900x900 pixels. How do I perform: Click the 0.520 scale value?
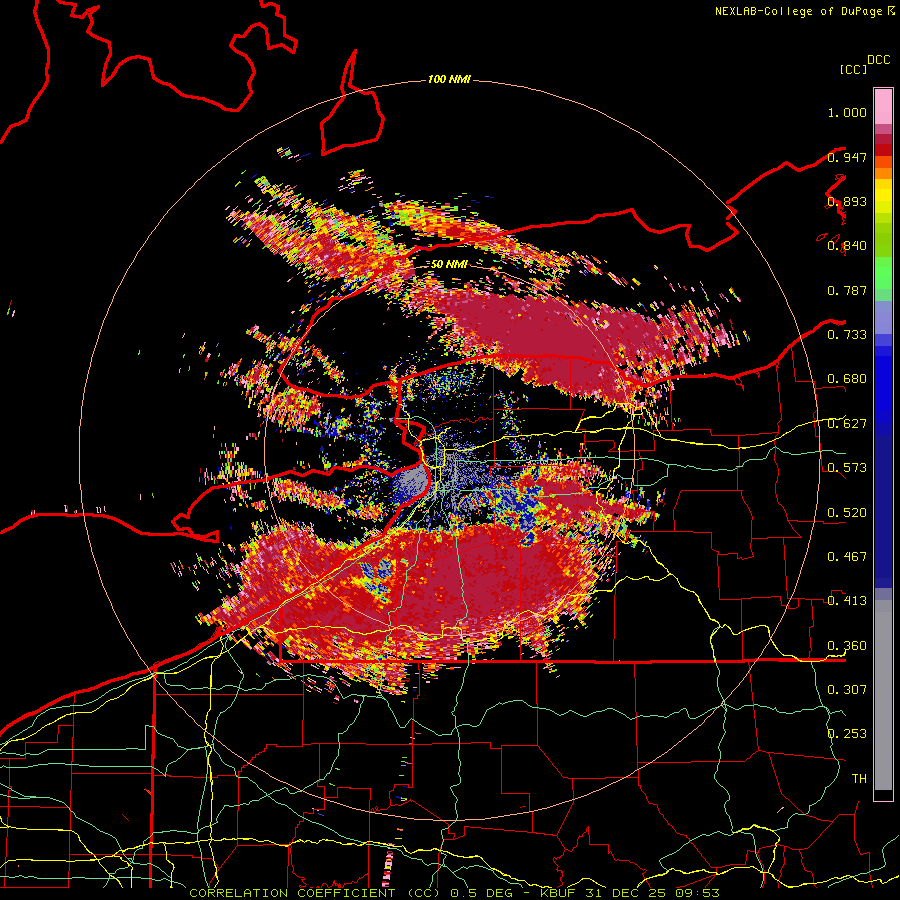(847, 513)
